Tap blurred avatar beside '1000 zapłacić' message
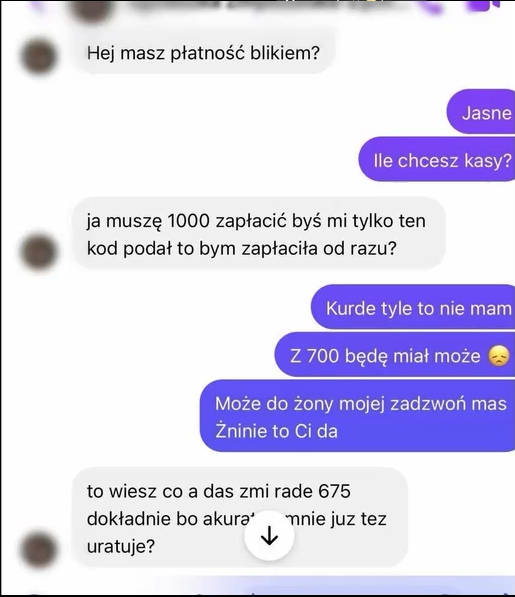Viewport: 515px width, 597px height. tap(39, 252)
